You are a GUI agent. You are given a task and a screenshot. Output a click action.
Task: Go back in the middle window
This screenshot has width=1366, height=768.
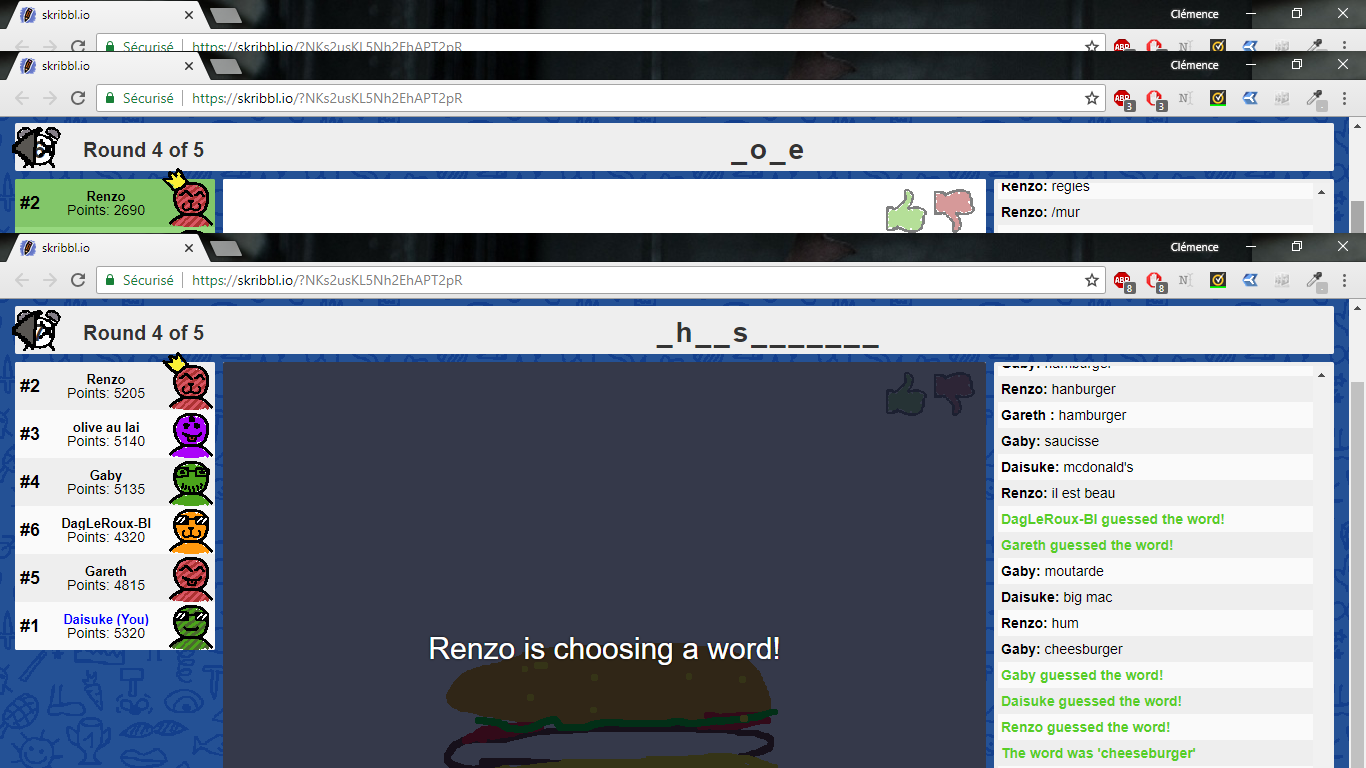22,99
